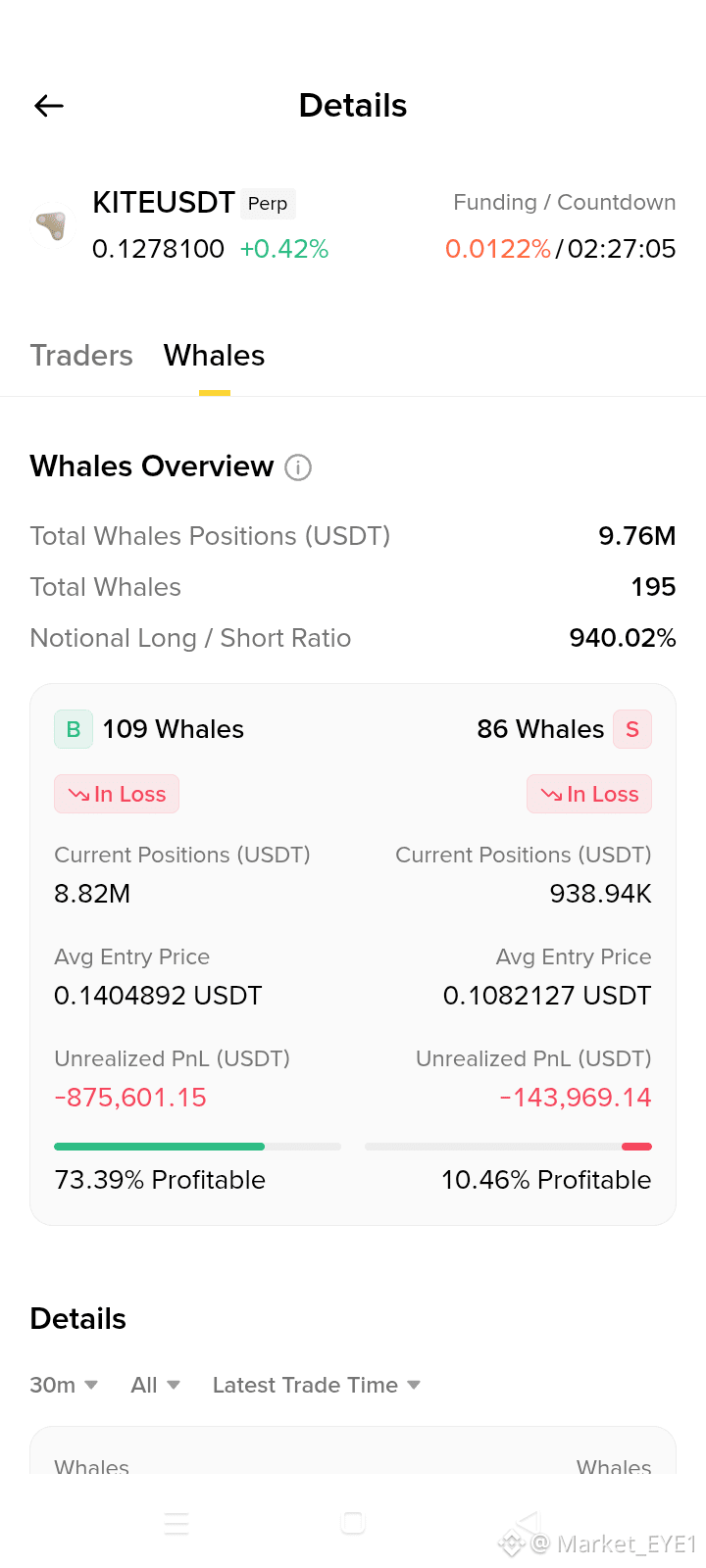The image size is (706, 1568).
Task: Tap the Android back triangle icon
Action: click(x=528, y=1522)
